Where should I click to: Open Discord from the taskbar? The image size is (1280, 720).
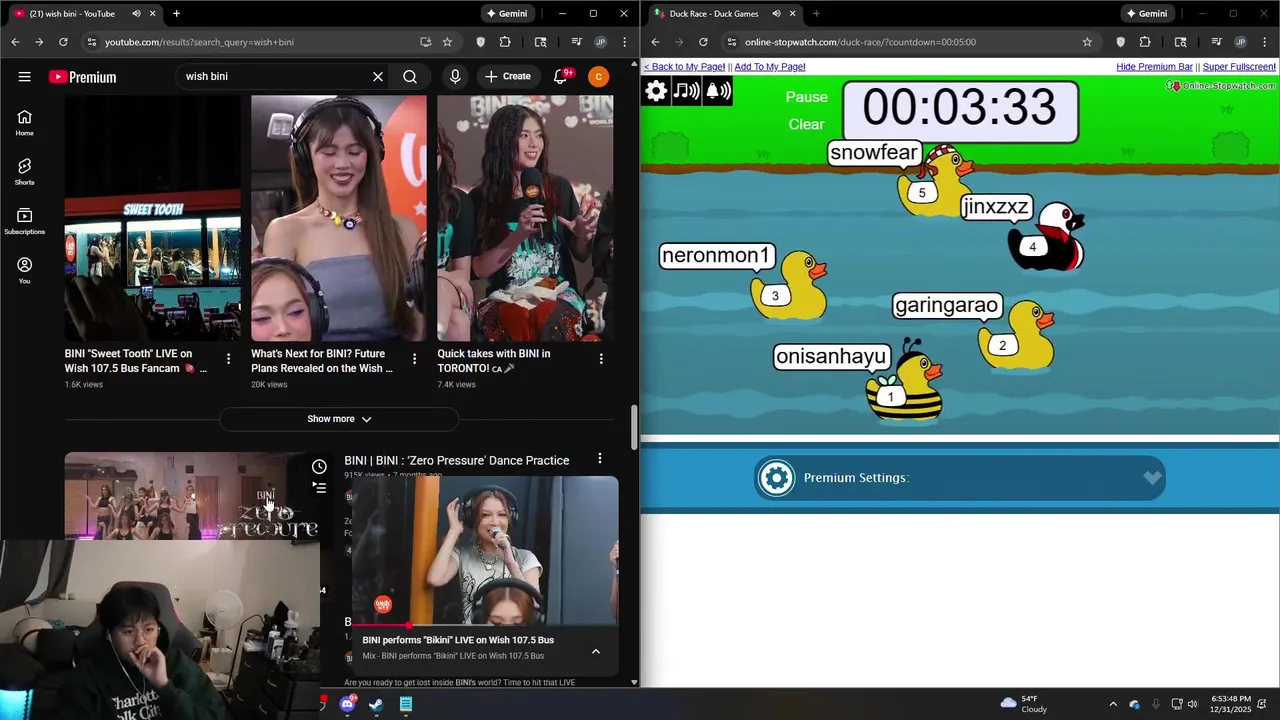click(347, 704)
